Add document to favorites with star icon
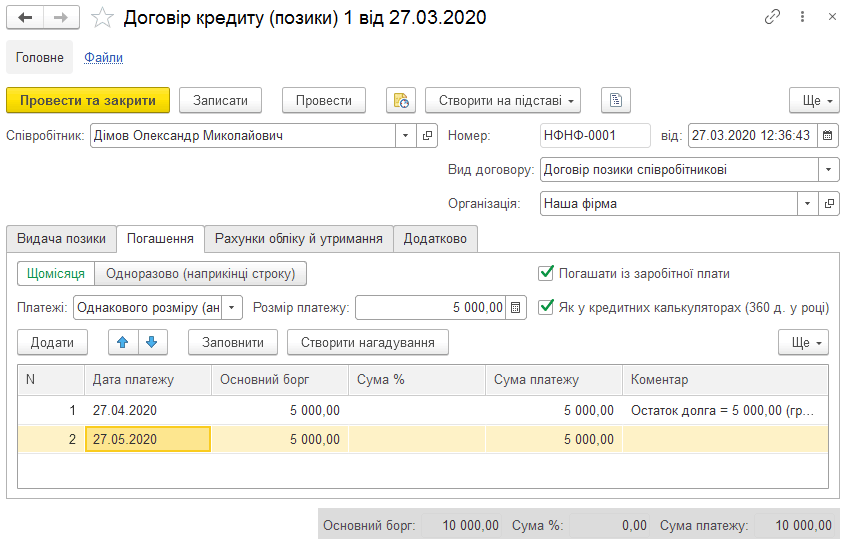The image size is (842, 542). tap(102, 18)
